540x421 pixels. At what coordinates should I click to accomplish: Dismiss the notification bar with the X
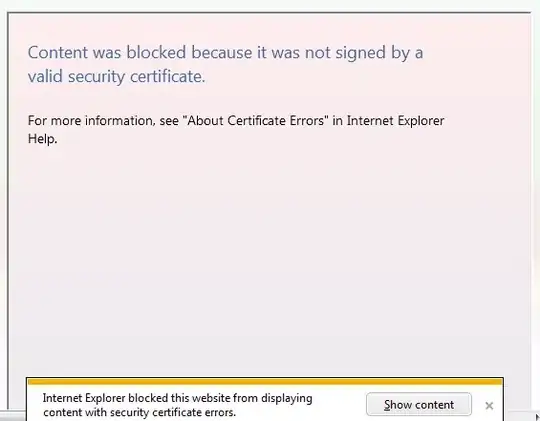point(489,405)
